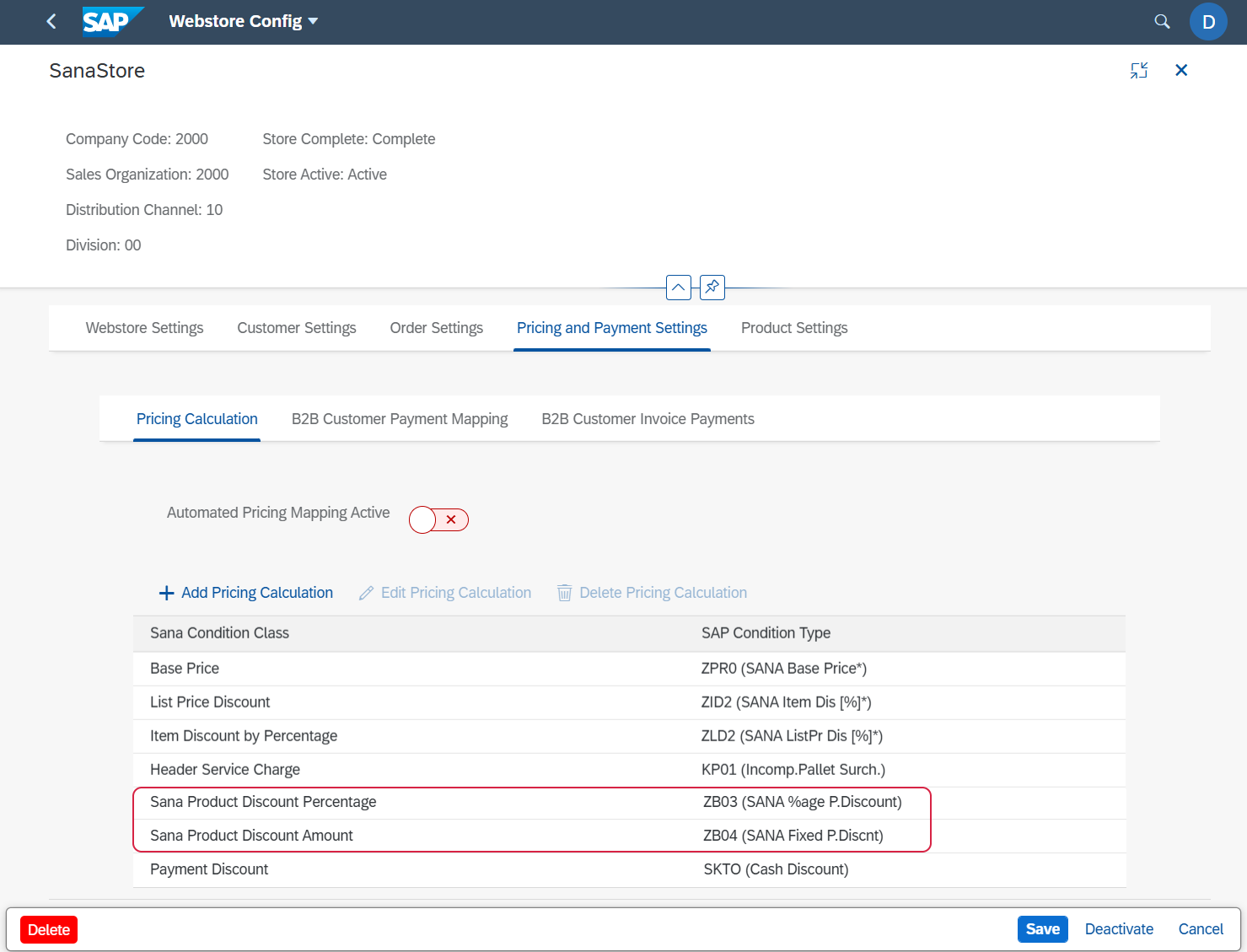Click Store Complete: Complete status
1247x952 pixels.
(349, 139)
